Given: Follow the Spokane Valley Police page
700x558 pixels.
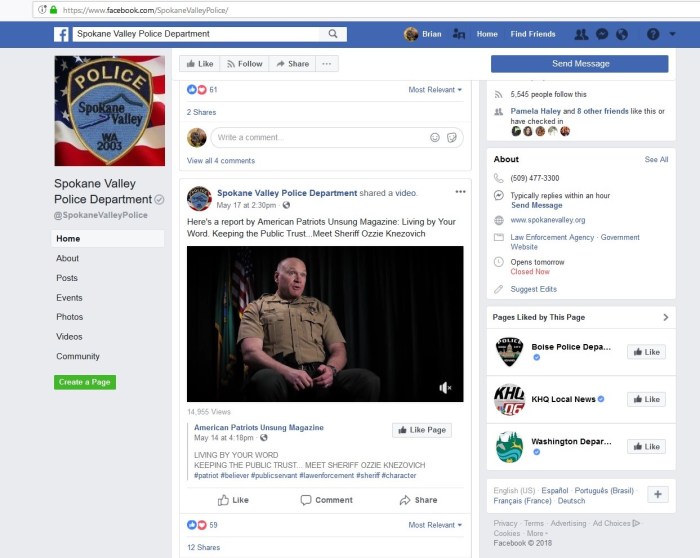Looking at the screenshot, I should click(x=244, y=64).
